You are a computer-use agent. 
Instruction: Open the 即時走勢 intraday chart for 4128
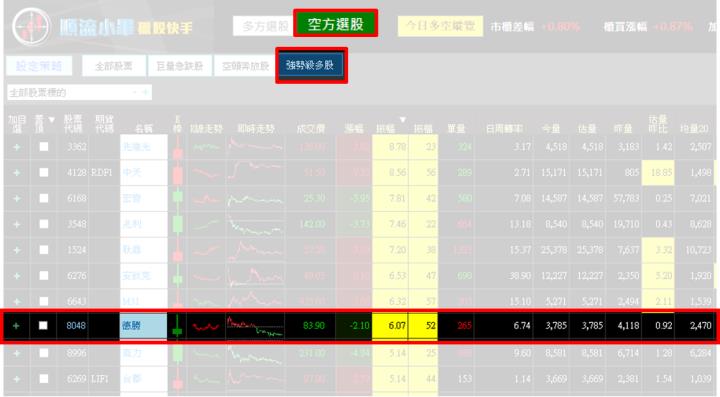click(255, 173)
